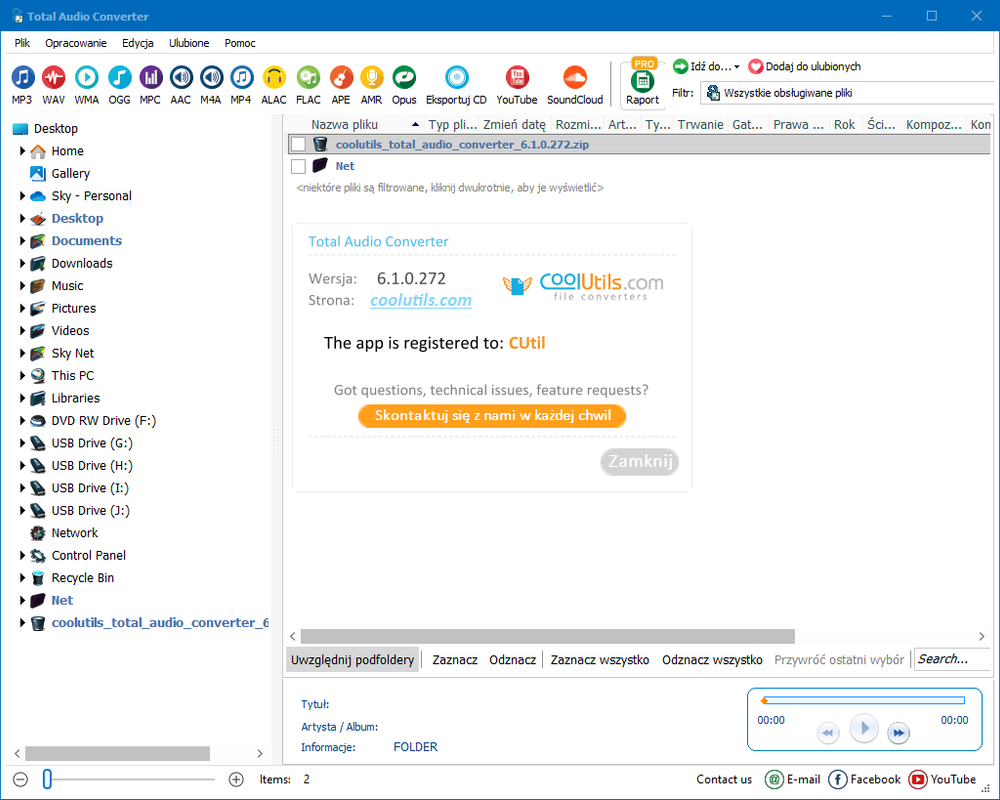
Task: Click the zoom slider handle
Action: [x=47, y=779]
